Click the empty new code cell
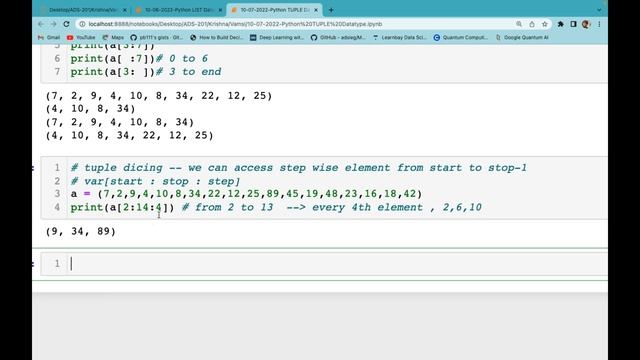The width and height of the screenshot is (640, 360). [338, 264]
